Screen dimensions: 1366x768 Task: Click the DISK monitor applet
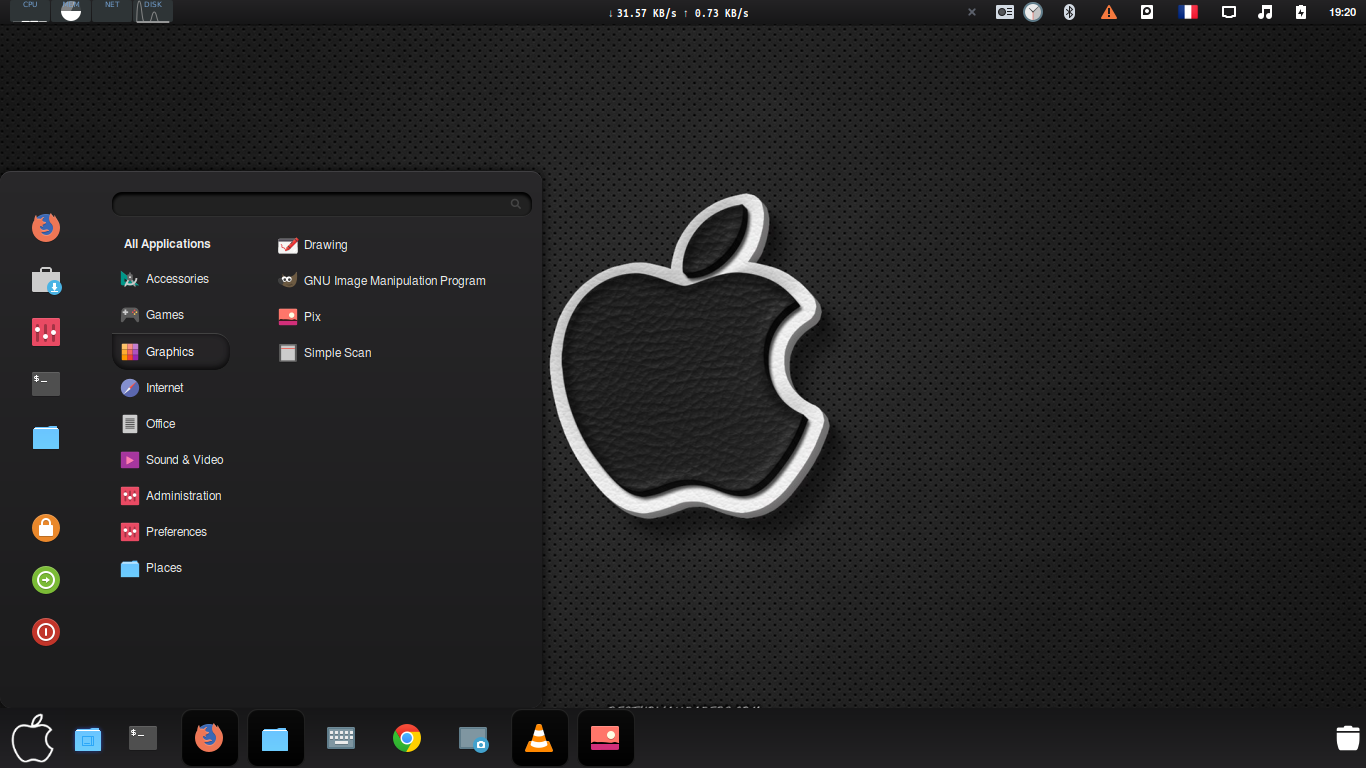153,11
